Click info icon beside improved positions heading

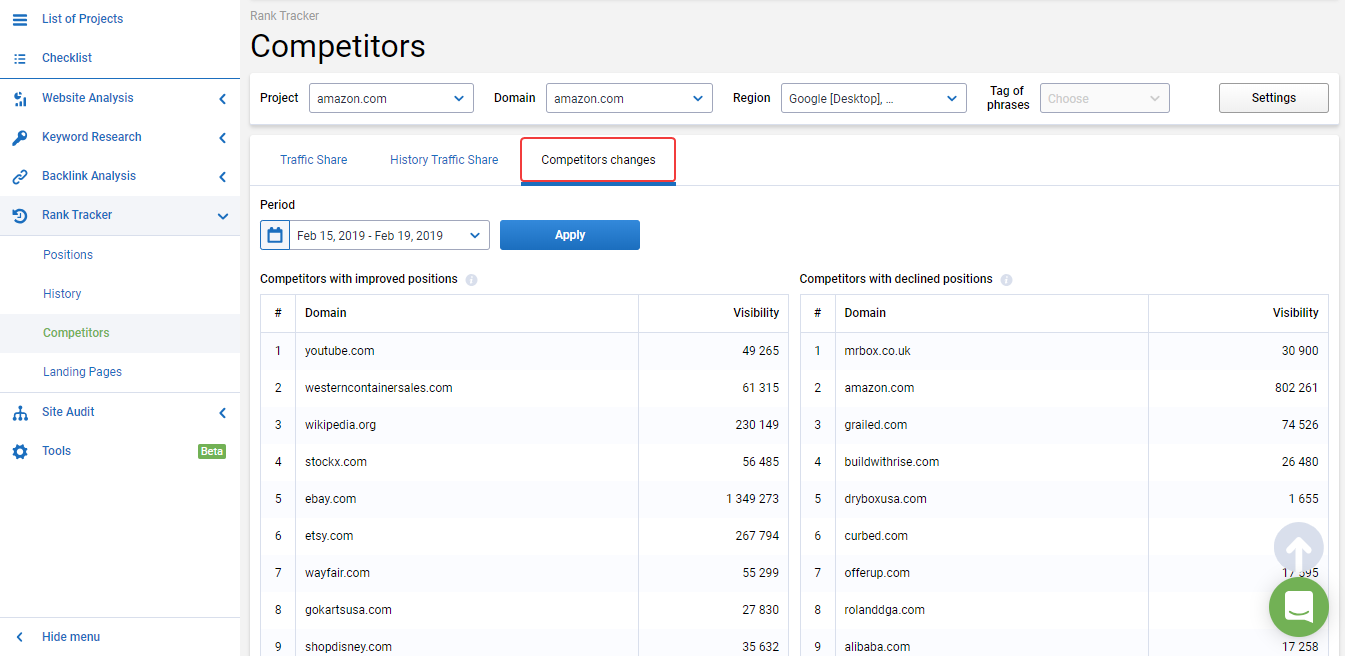pos(471,280)
